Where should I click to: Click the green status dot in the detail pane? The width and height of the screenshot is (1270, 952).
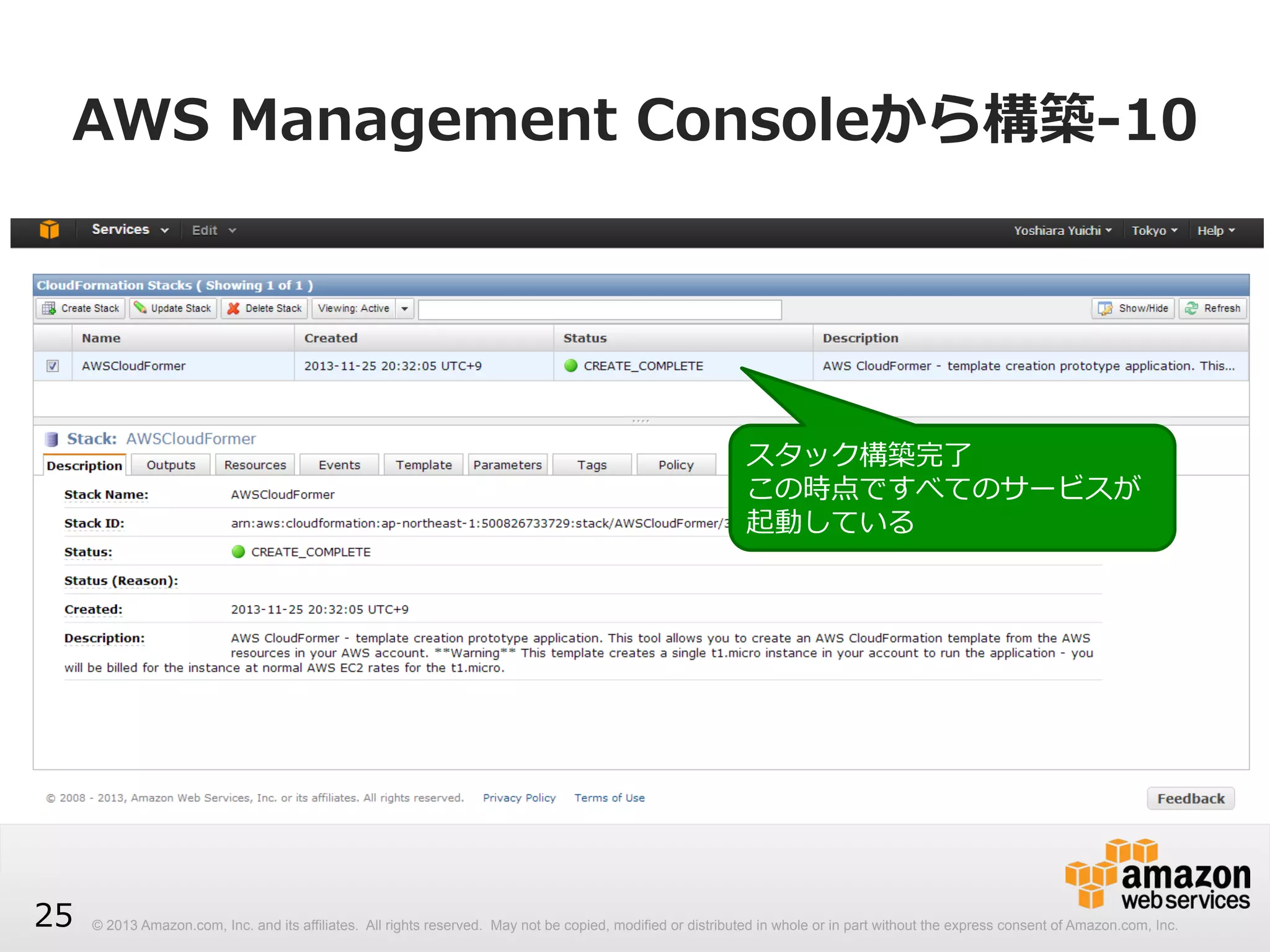[238, 552]
